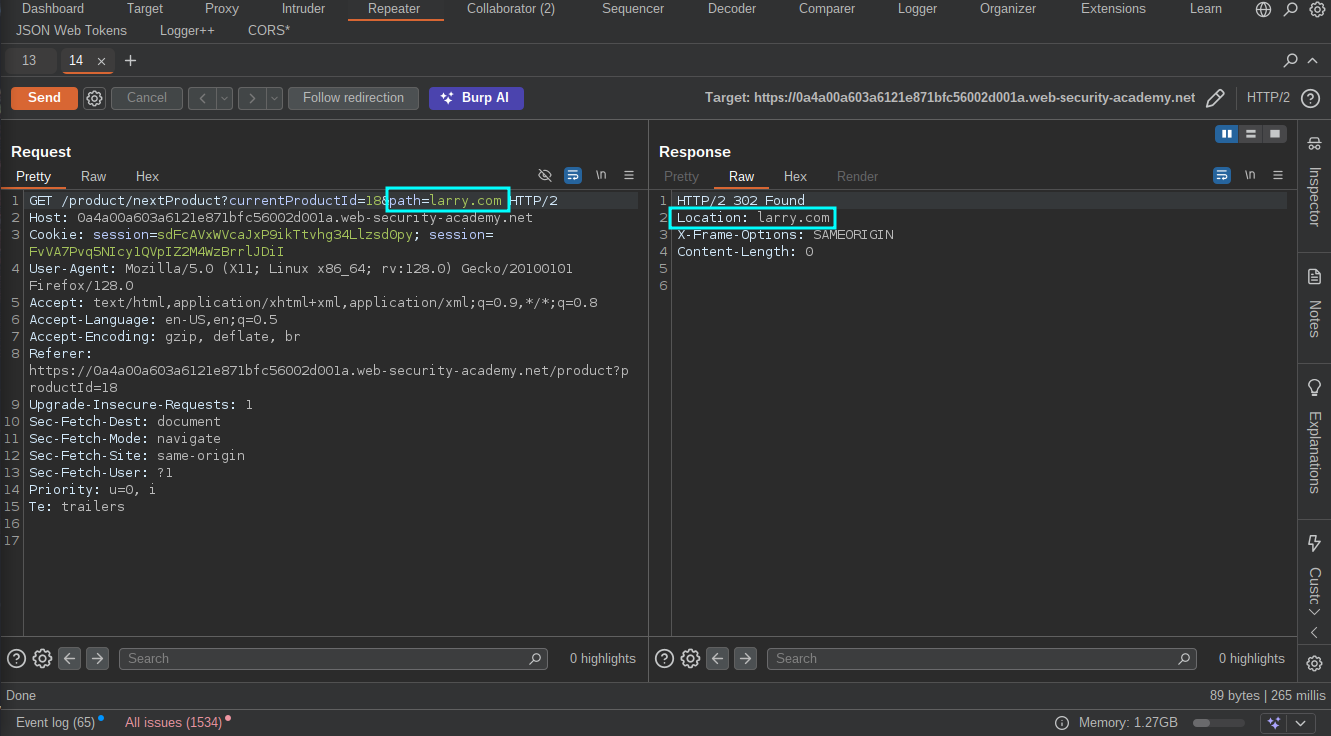Switch to side-by-side split layout view
1331x736 pixels.
(x=1227, y=134)
